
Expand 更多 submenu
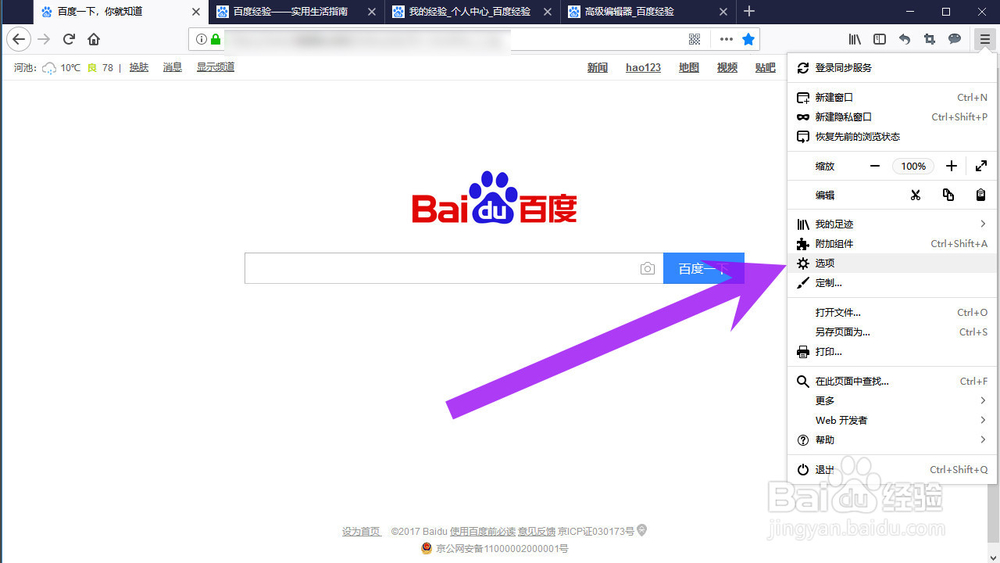892,400
